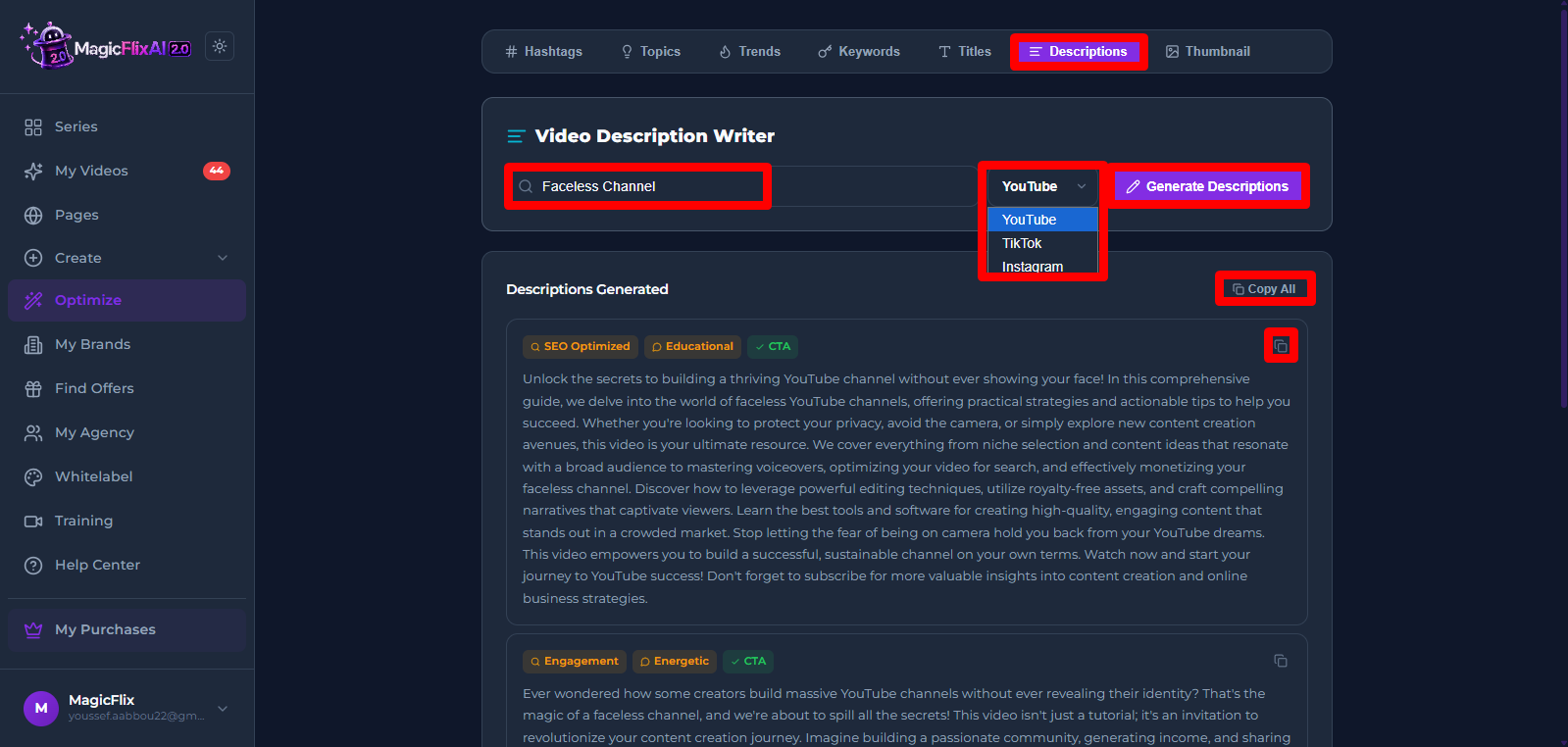
Task: Click the CTA tag in first description
Action: 773,346
